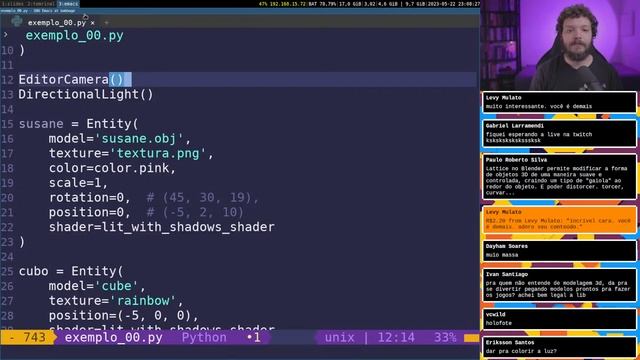Image resolution: width=640 pixels, height=360 pixels.
Task: Click Ivan Santiago's chat message
Action: coord(560,285)
